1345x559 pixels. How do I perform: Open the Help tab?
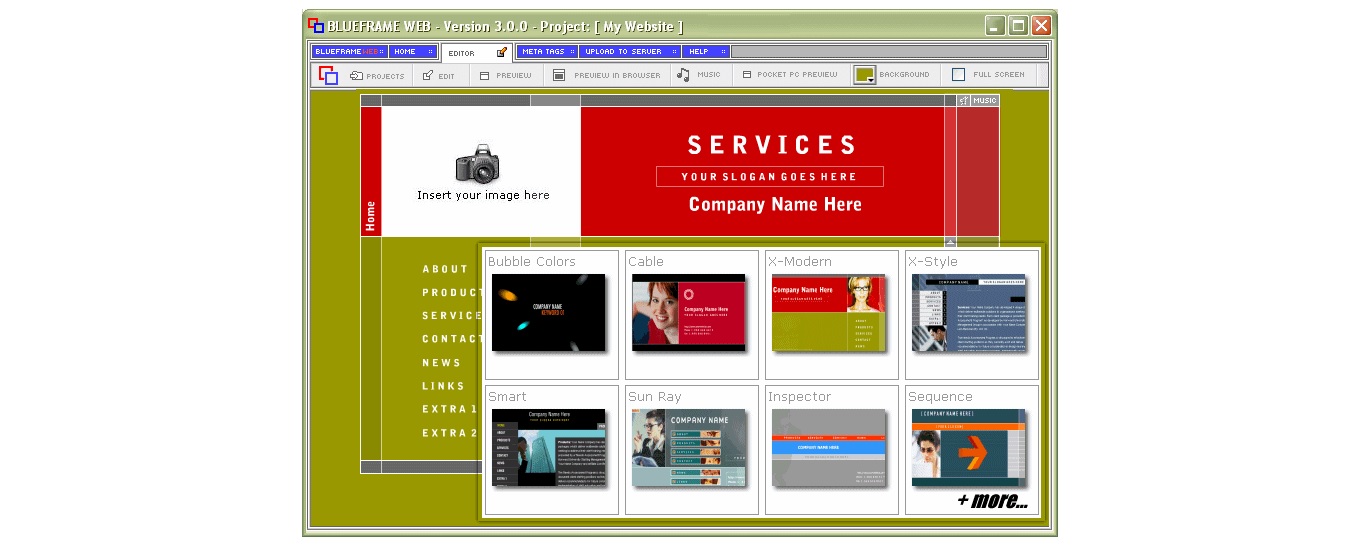coord(706,51)
